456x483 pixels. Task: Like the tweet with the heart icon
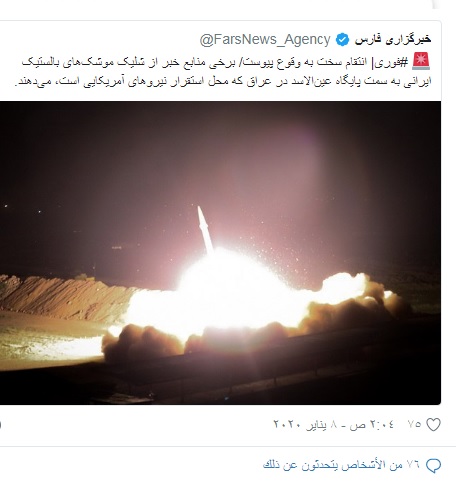(x=433, y=424)
